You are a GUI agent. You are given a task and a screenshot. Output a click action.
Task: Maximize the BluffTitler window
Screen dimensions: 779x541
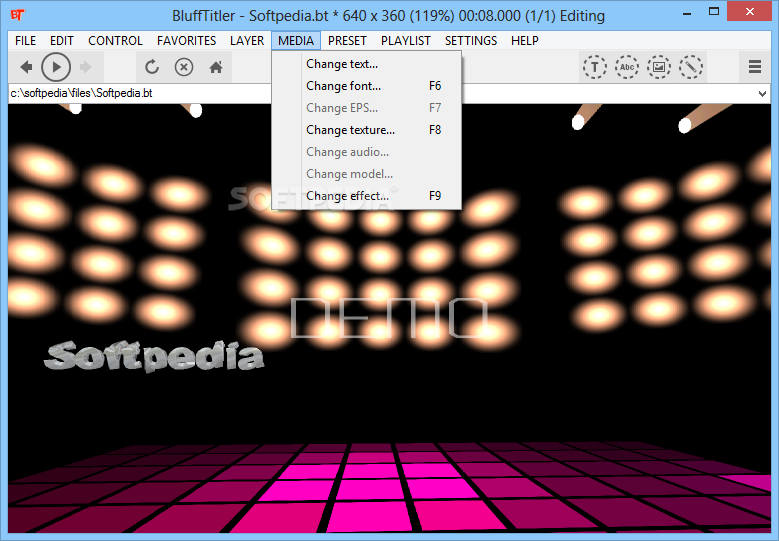(x=714, y=12)
